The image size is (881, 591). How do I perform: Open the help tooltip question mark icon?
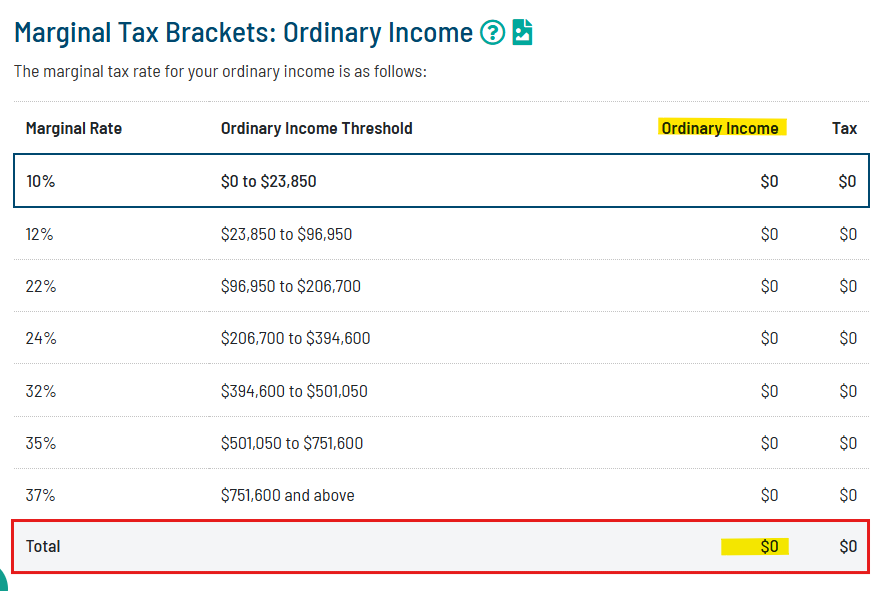click(491, 32)
